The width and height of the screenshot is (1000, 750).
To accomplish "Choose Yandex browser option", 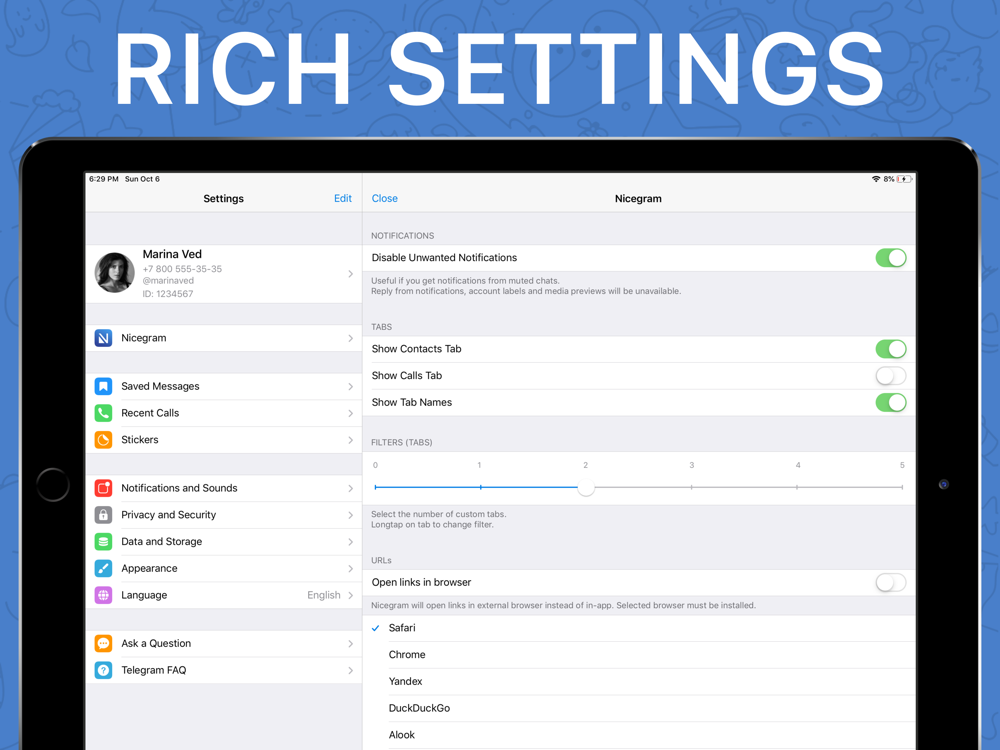I will pyautogui.click(x=639, y=682).
